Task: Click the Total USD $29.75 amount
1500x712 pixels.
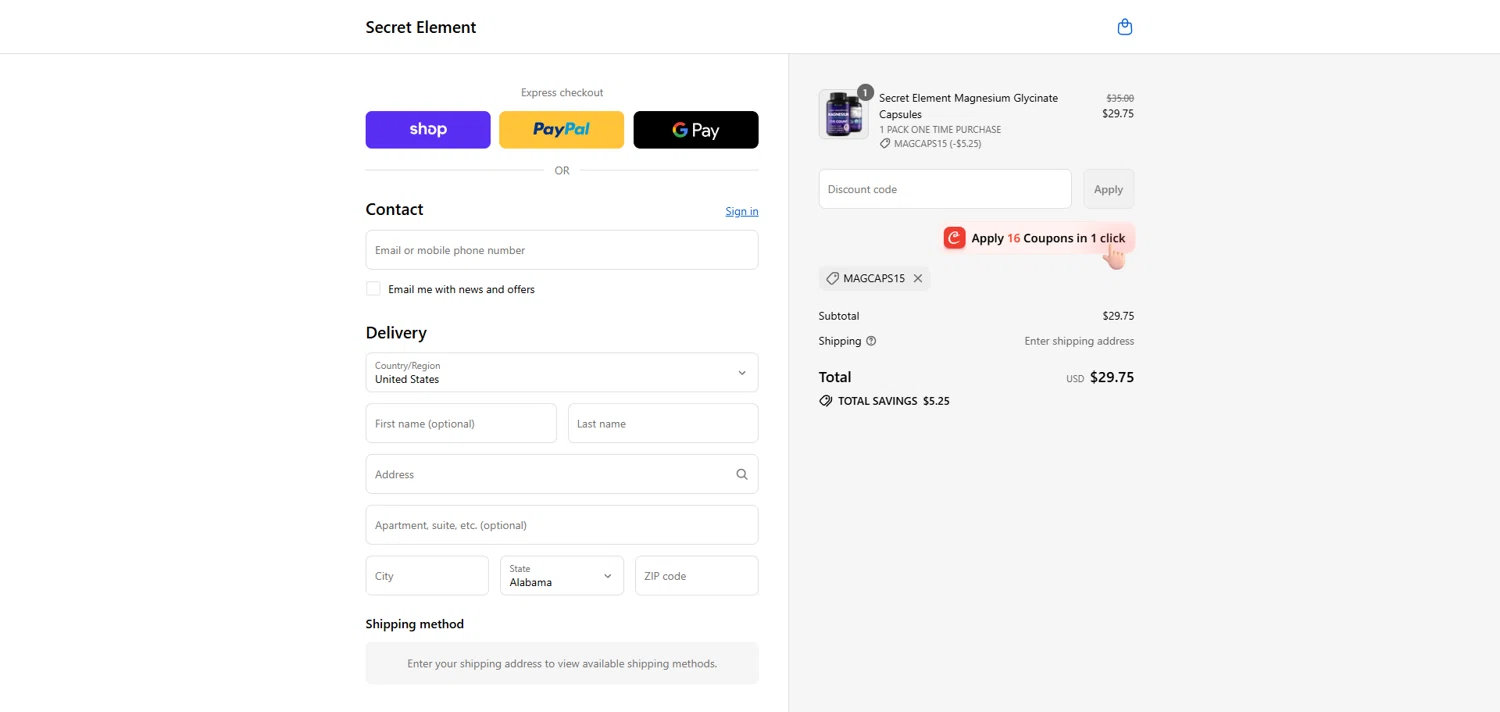Action: pyautogui.click(x=1100, y=378)
